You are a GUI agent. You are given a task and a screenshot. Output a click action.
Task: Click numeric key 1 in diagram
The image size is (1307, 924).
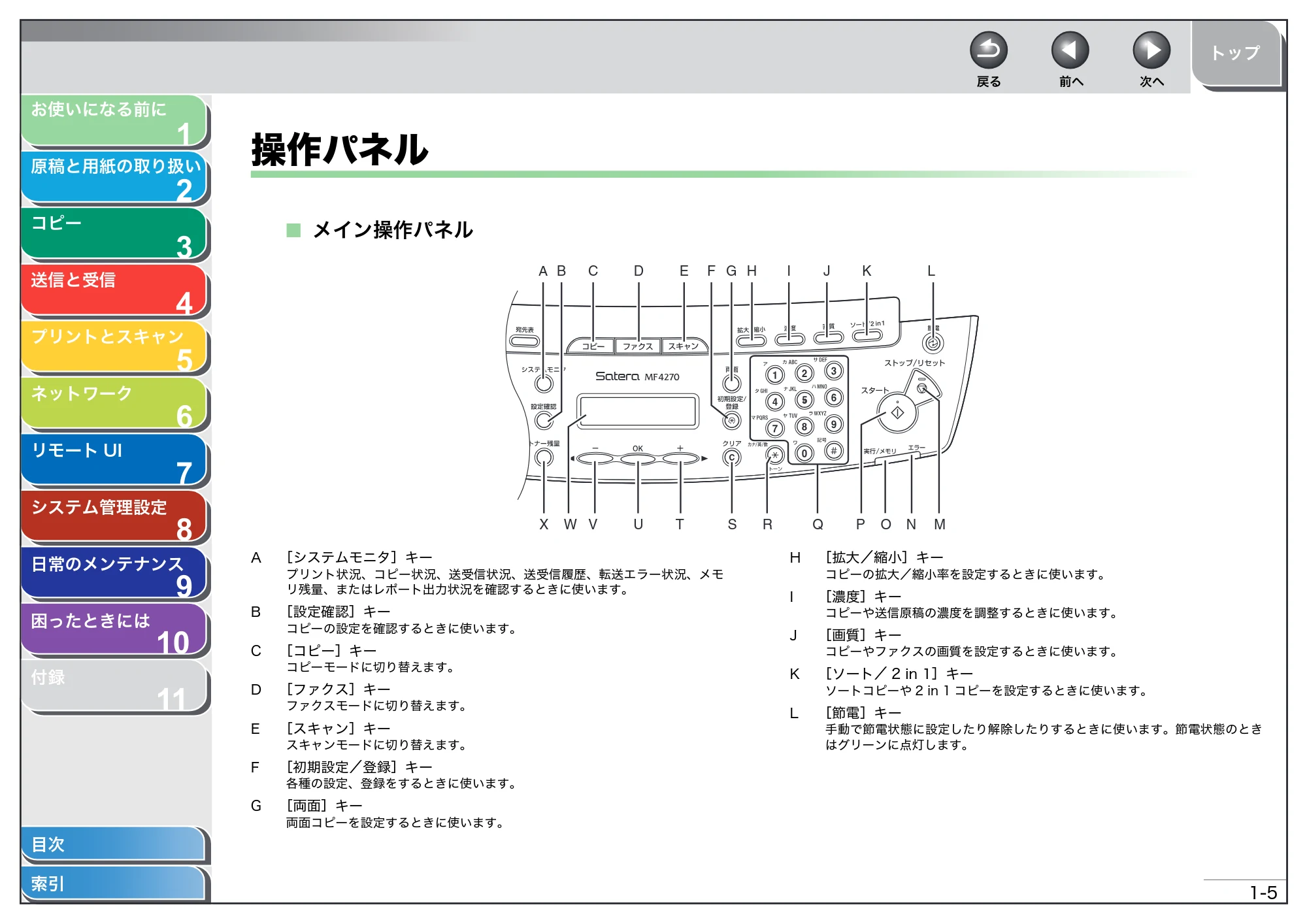tap(775, 375)
